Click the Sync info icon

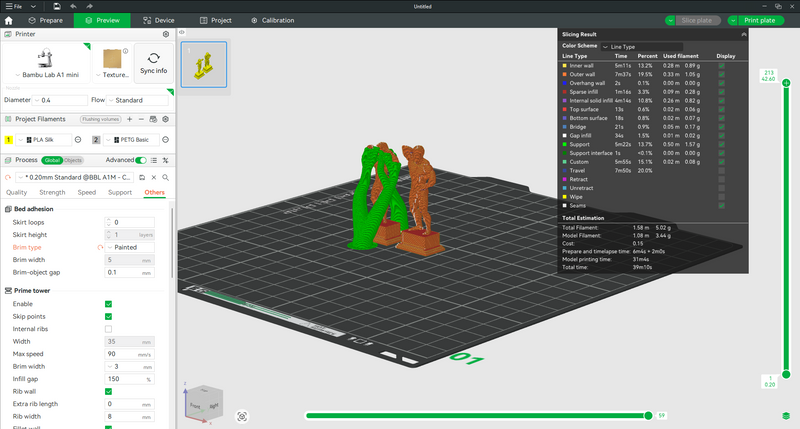154,58
